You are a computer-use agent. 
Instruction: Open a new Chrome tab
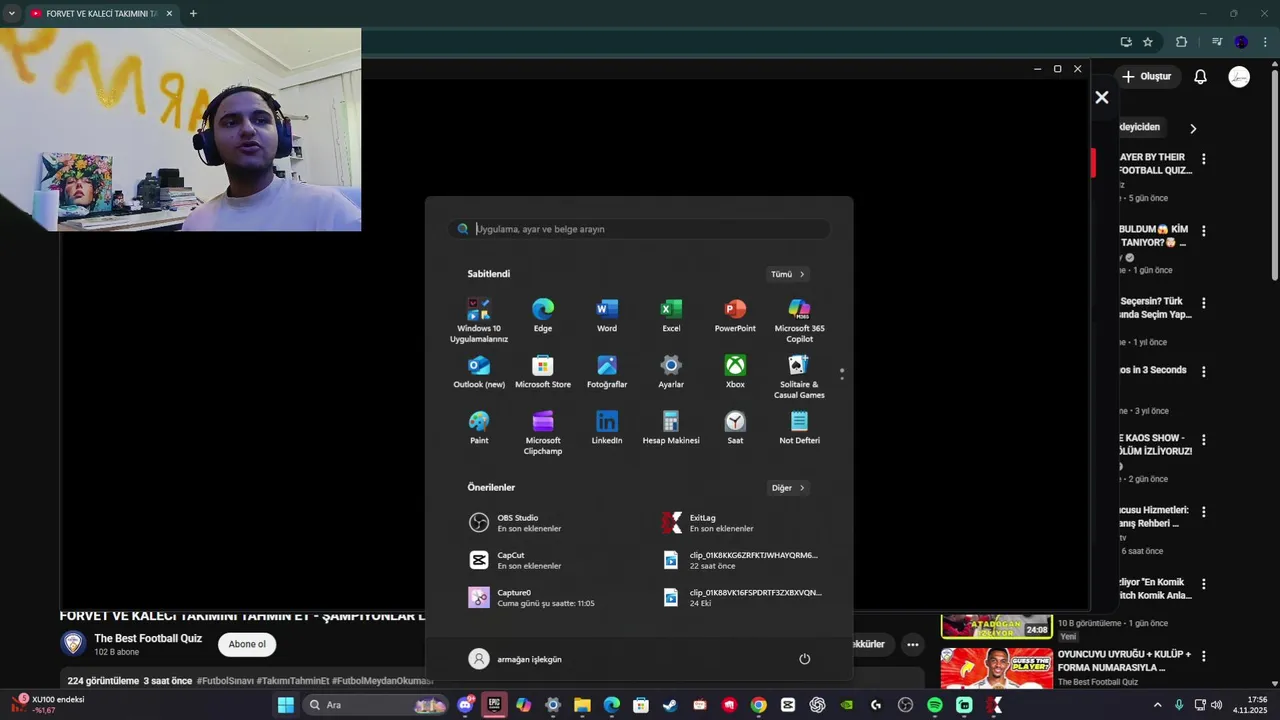pyautogui.click(x=193, y=14)
